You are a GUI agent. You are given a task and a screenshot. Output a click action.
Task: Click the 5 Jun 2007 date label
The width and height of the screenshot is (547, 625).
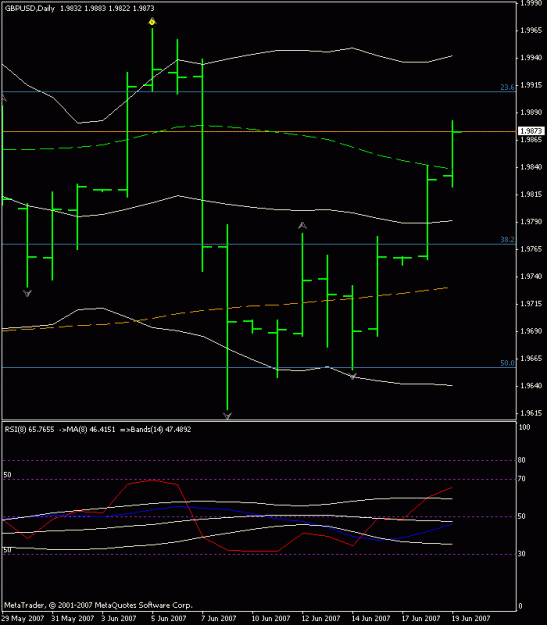click(x=169, y=618)
